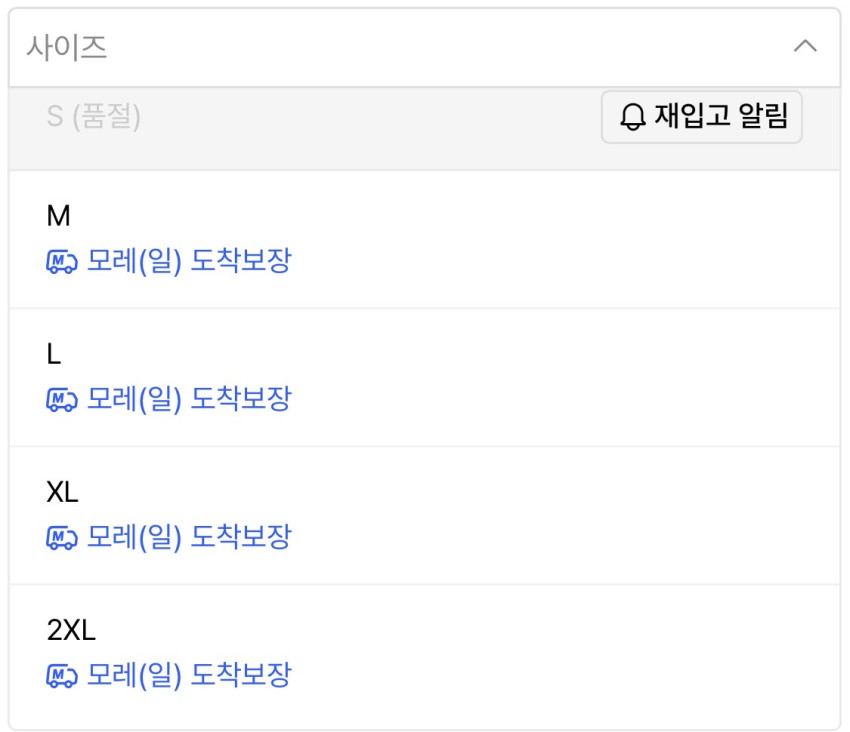Click delivery truck icon under XL
This screenshot has height=732, width=850.
[62, 538]
